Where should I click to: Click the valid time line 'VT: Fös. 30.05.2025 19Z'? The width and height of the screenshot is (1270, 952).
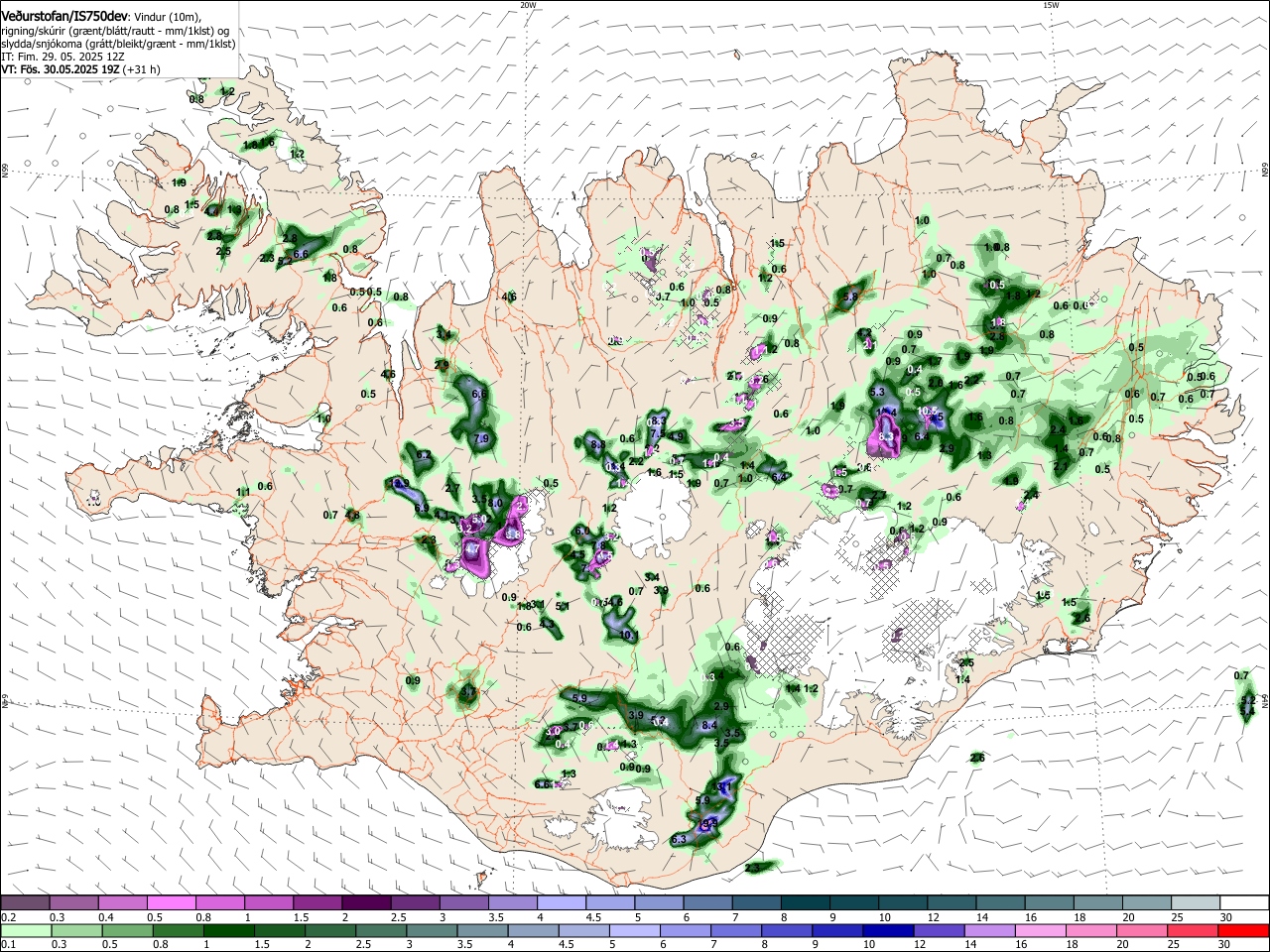pyautogui.click(x=61, y=69)
